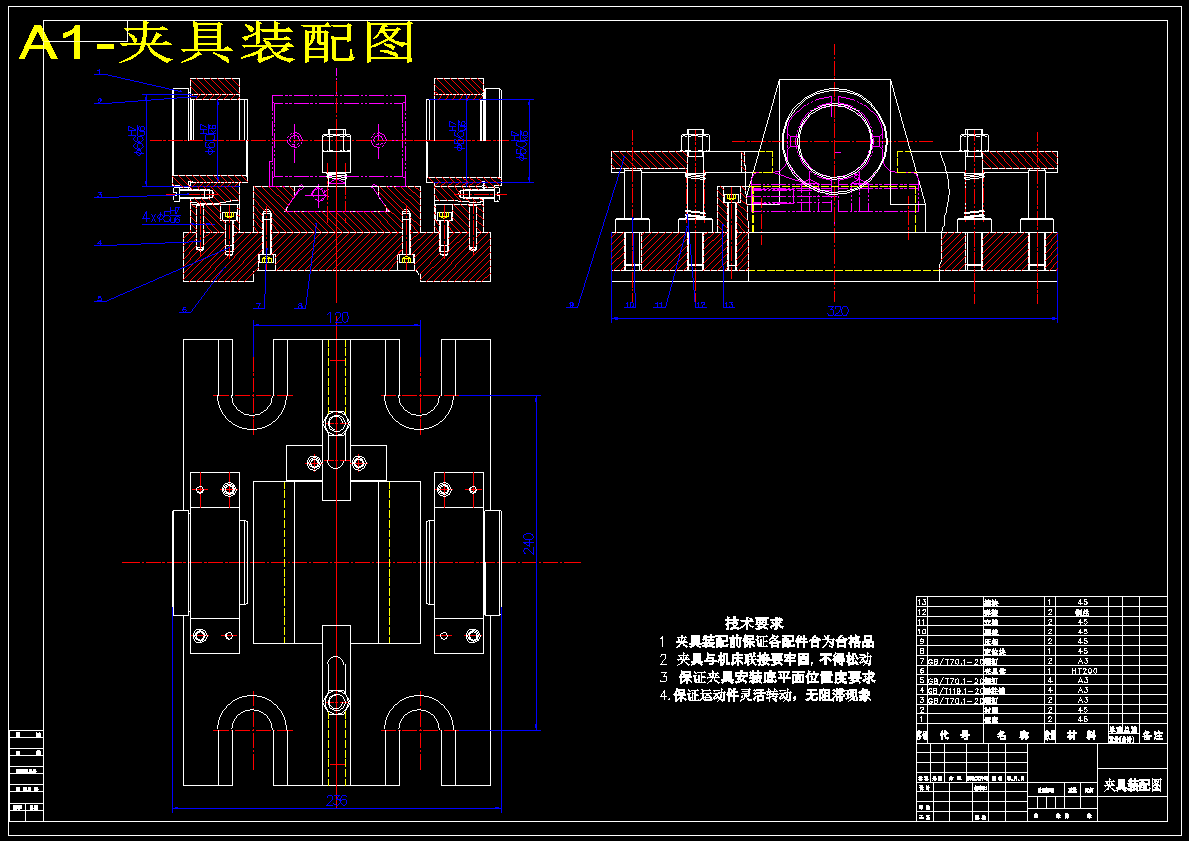Select the '备注' column header

(x=1153, y=735)
